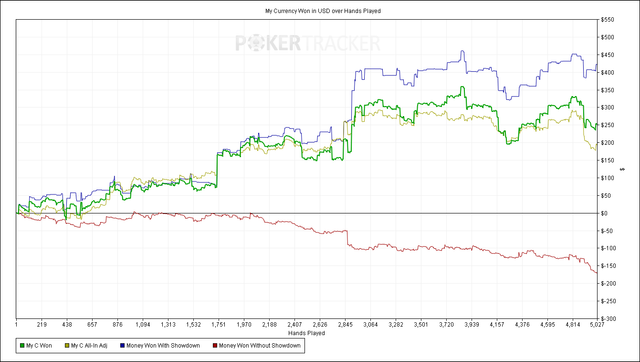Viewport: 640px width, 362px height.
Task: Click x-axis tick label '2,188'
Action: coord(269,325)
